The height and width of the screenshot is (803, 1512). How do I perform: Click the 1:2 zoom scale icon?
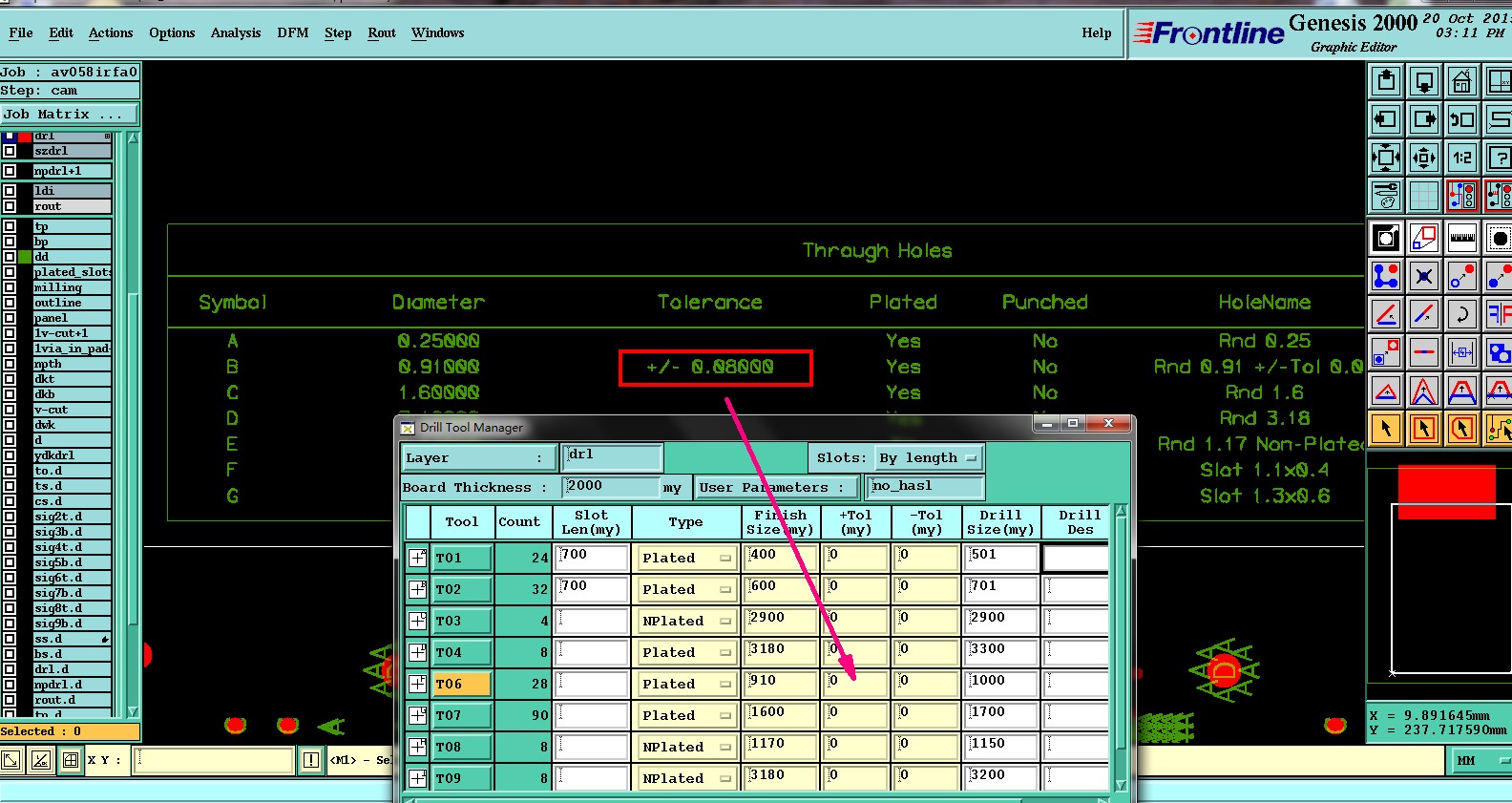point(1461,158)
